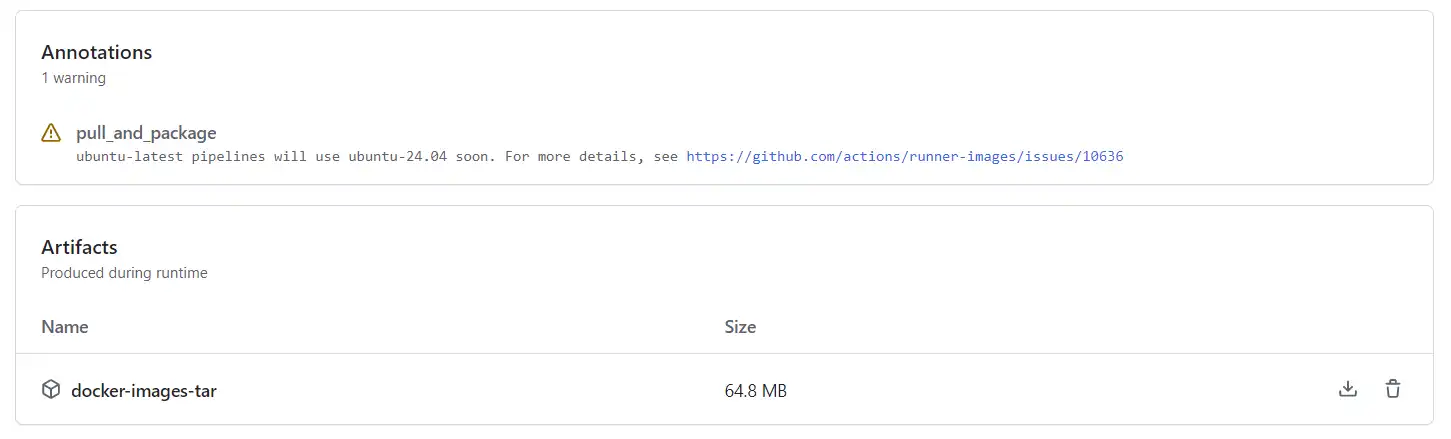
Task: Click the yellow warning triangle icon
Action: click(51, 133)
